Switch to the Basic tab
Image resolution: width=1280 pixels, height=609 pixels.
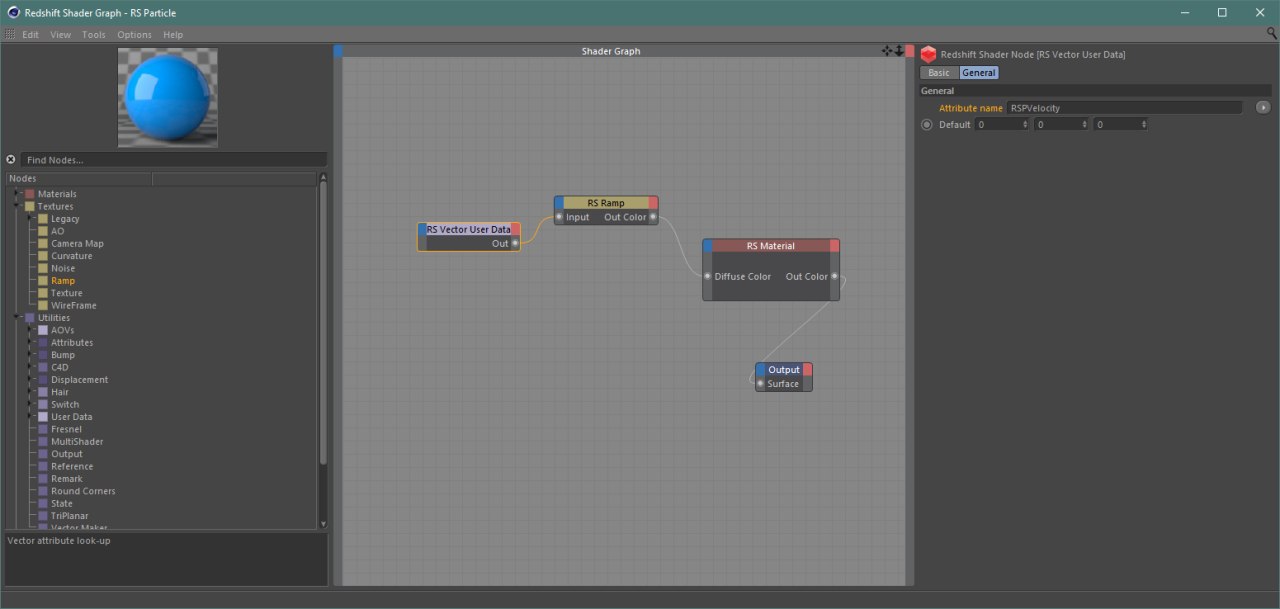click(x=939, y=73)
